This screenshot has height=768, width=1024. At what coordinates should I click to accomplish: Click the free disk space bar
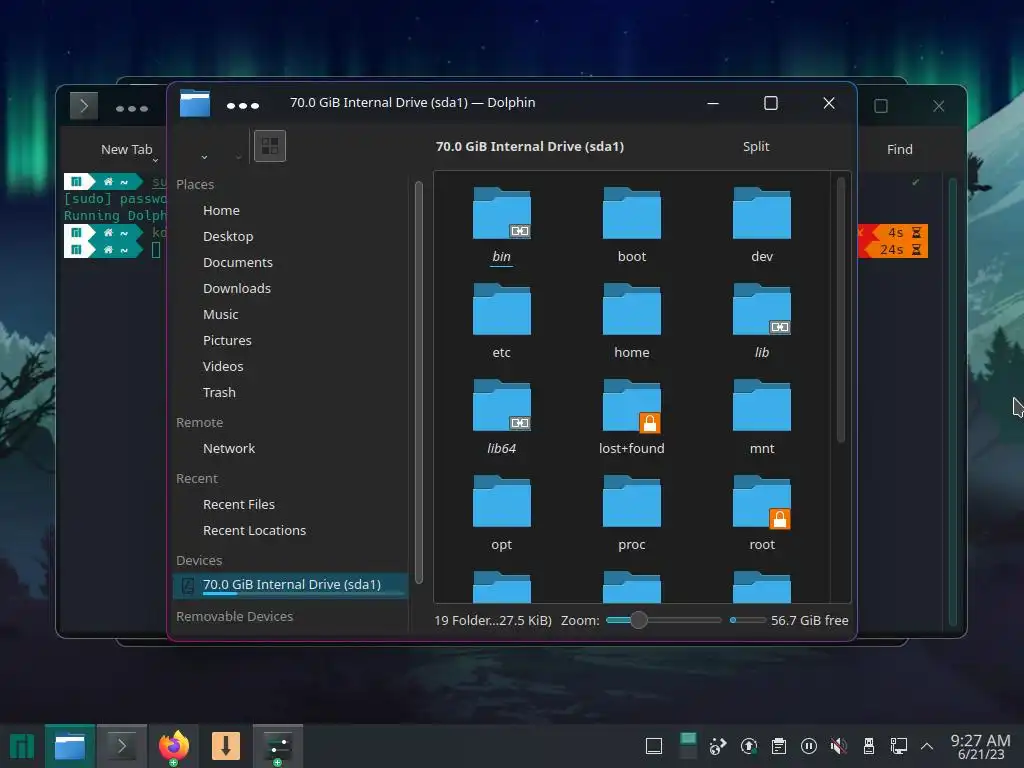[x=748, y=620]
